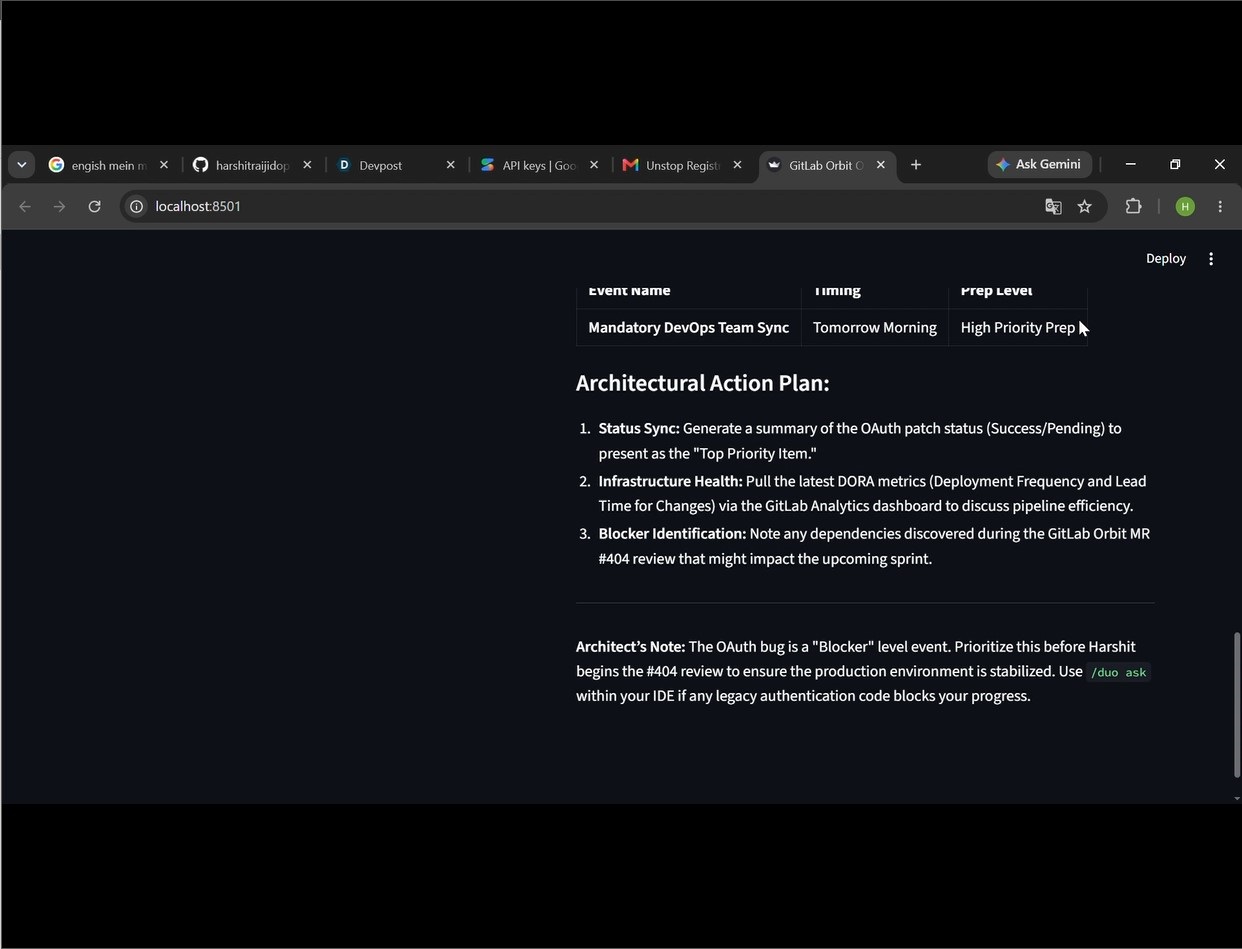
Task: Click the '/duo ask' code snippet
Action: coord(1118,672)
